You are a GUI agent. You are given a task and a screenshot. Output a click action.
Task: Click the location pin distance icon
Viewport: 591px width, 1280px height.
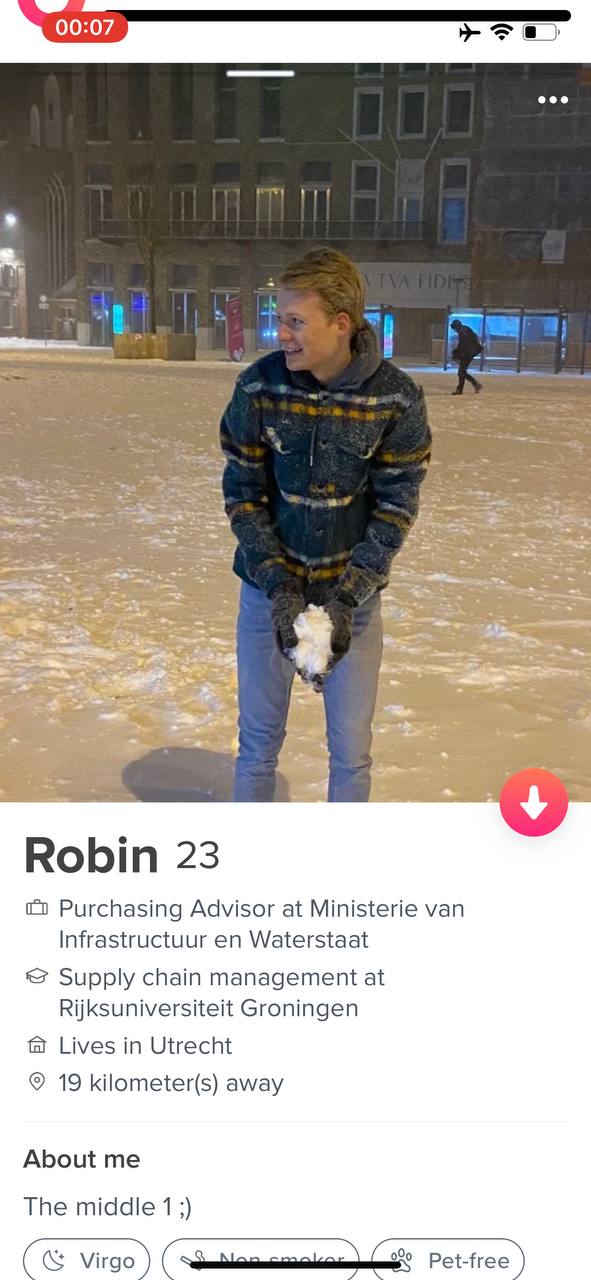(37, 1083)
